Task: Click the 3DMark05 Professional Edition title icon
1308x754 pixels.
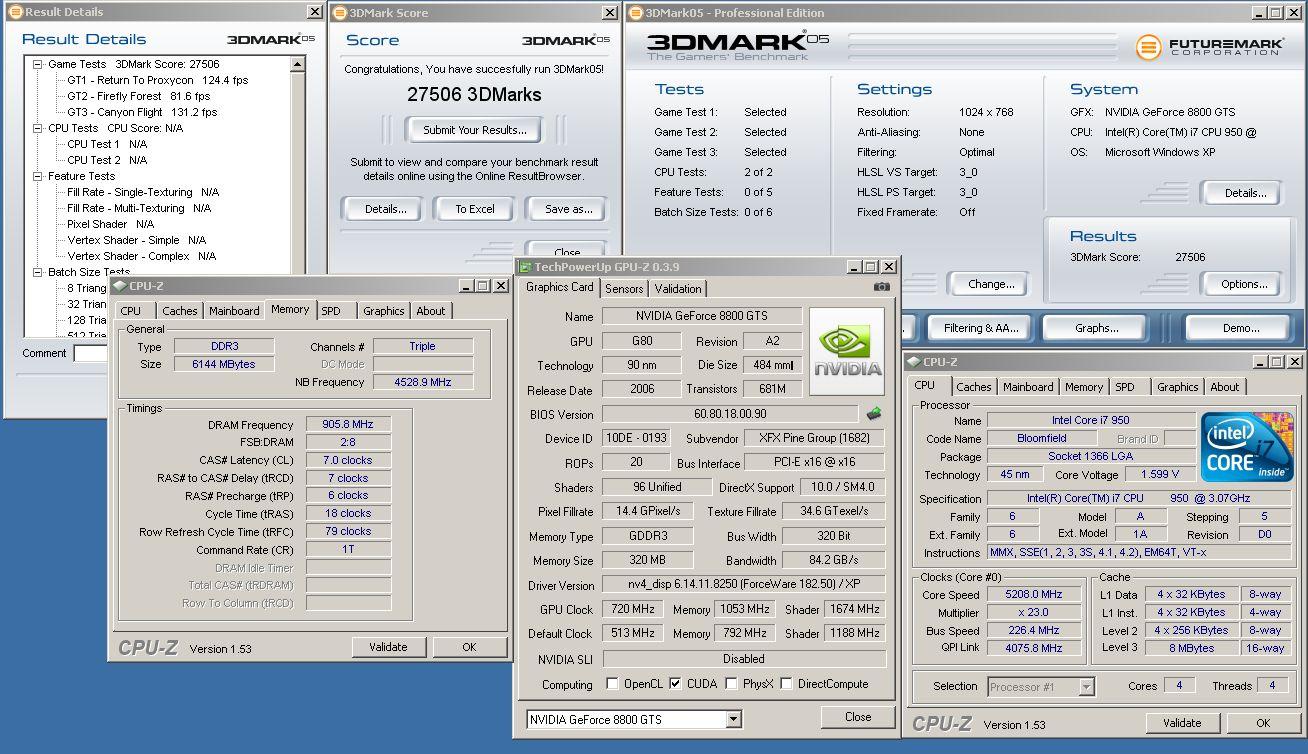Action: tap(636, 12)
